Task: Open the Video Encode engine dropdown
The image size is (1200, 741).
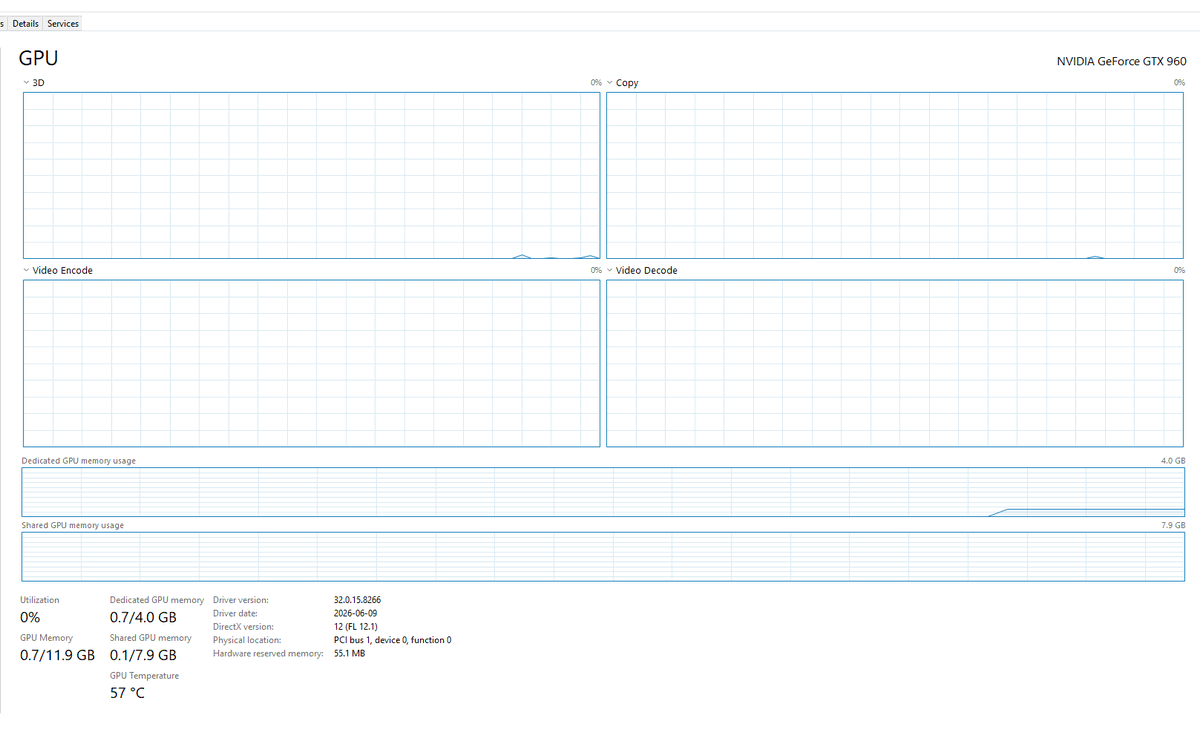Action: 26,270
